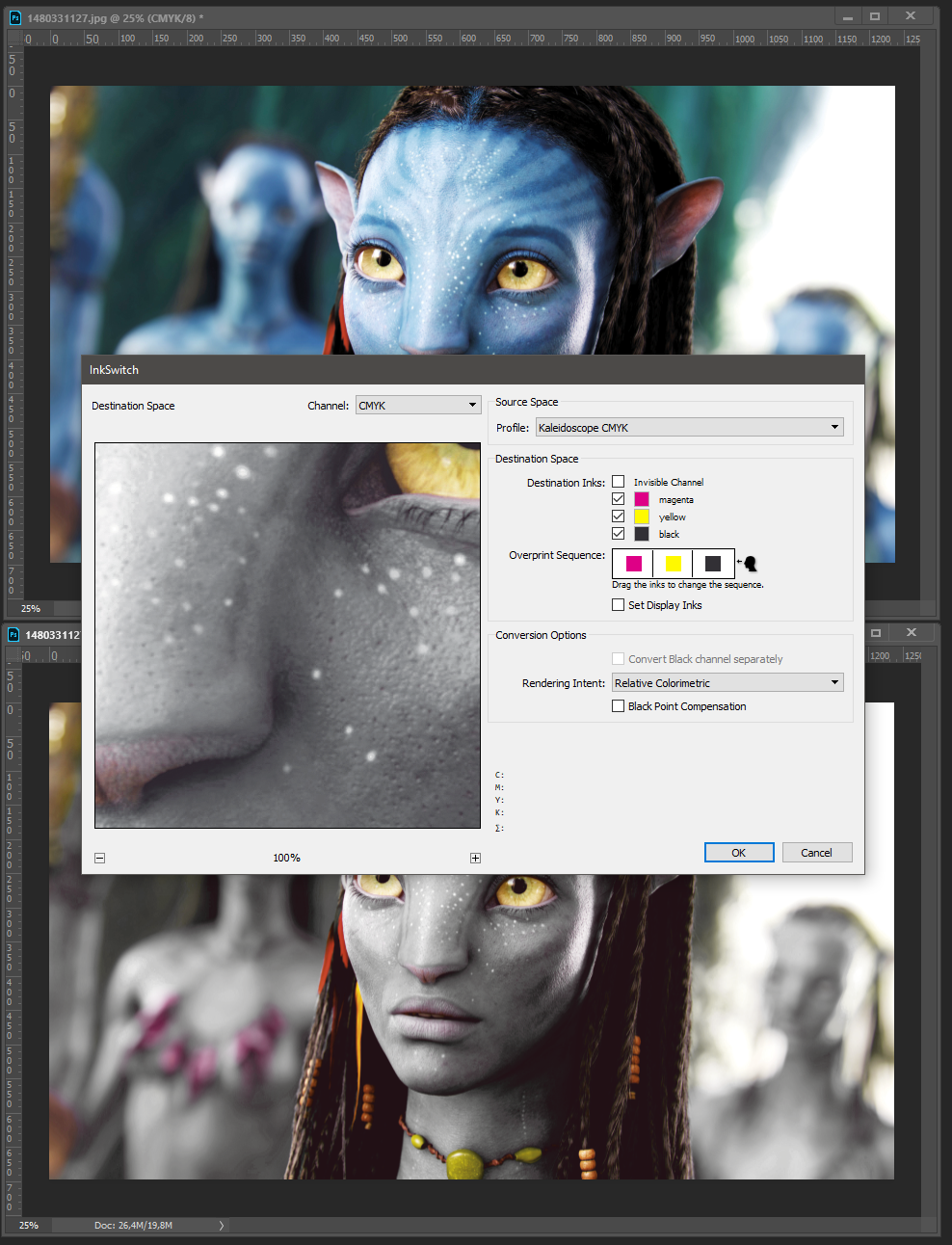Uncheck the magenta destination ink checkbox
Image resolution: width=952 pixels, height=1245 pixels.
[x=619, y=499]
